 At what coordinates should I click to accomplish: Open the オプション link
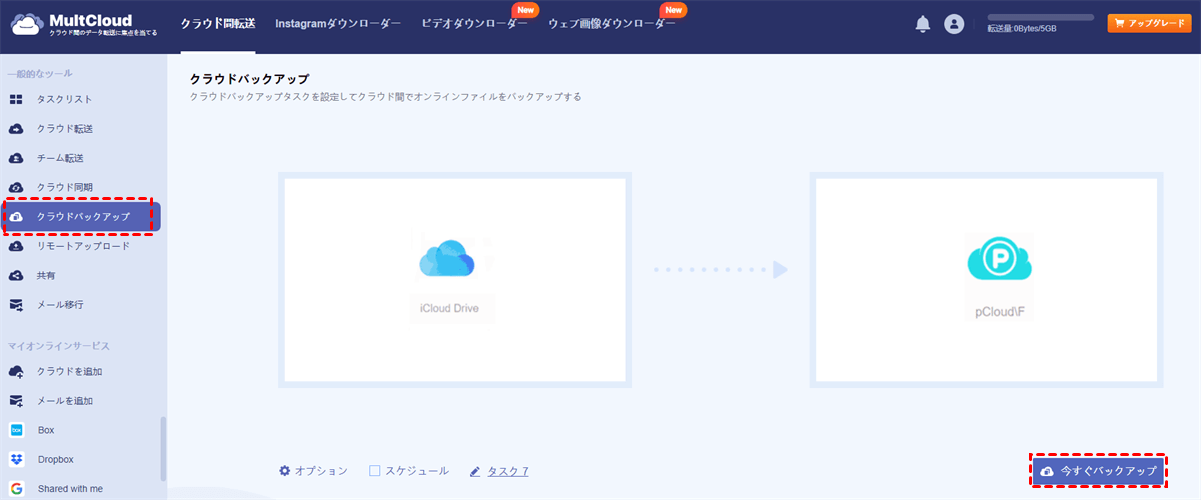pyautogui.click(x=321, y=470)
